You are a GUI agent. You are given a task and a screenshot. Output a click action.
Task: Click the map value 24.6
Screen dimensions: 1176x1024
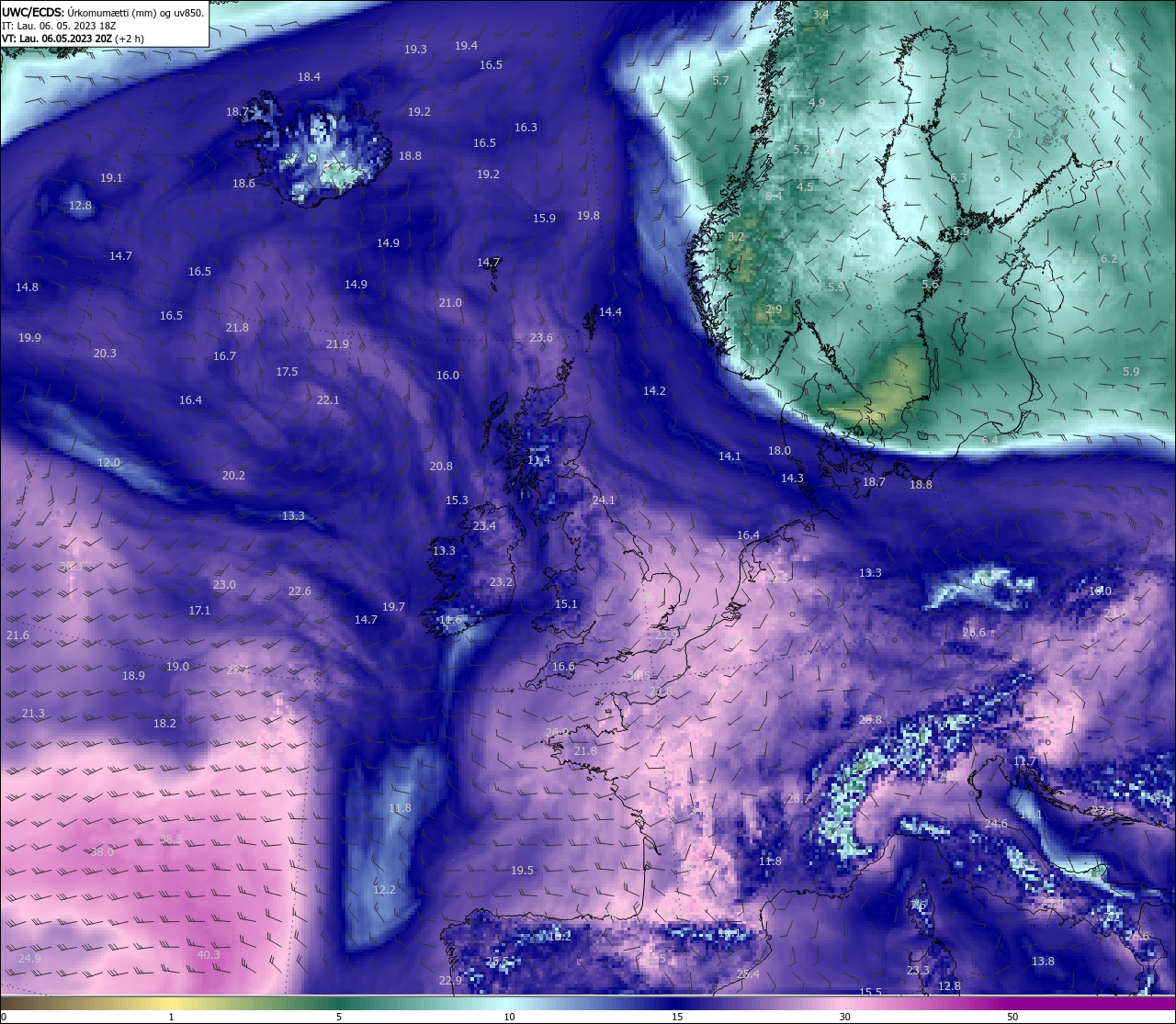click(x=997, y=825)
